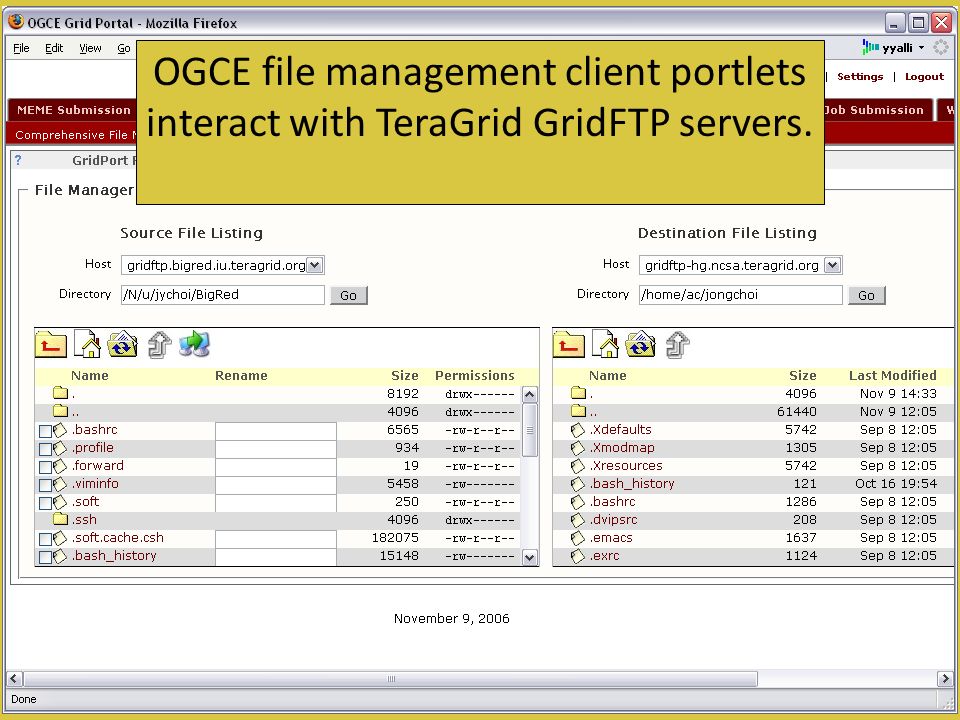
Task: Click the destination pane refresh folder icon
Action: tap(640, 344)
